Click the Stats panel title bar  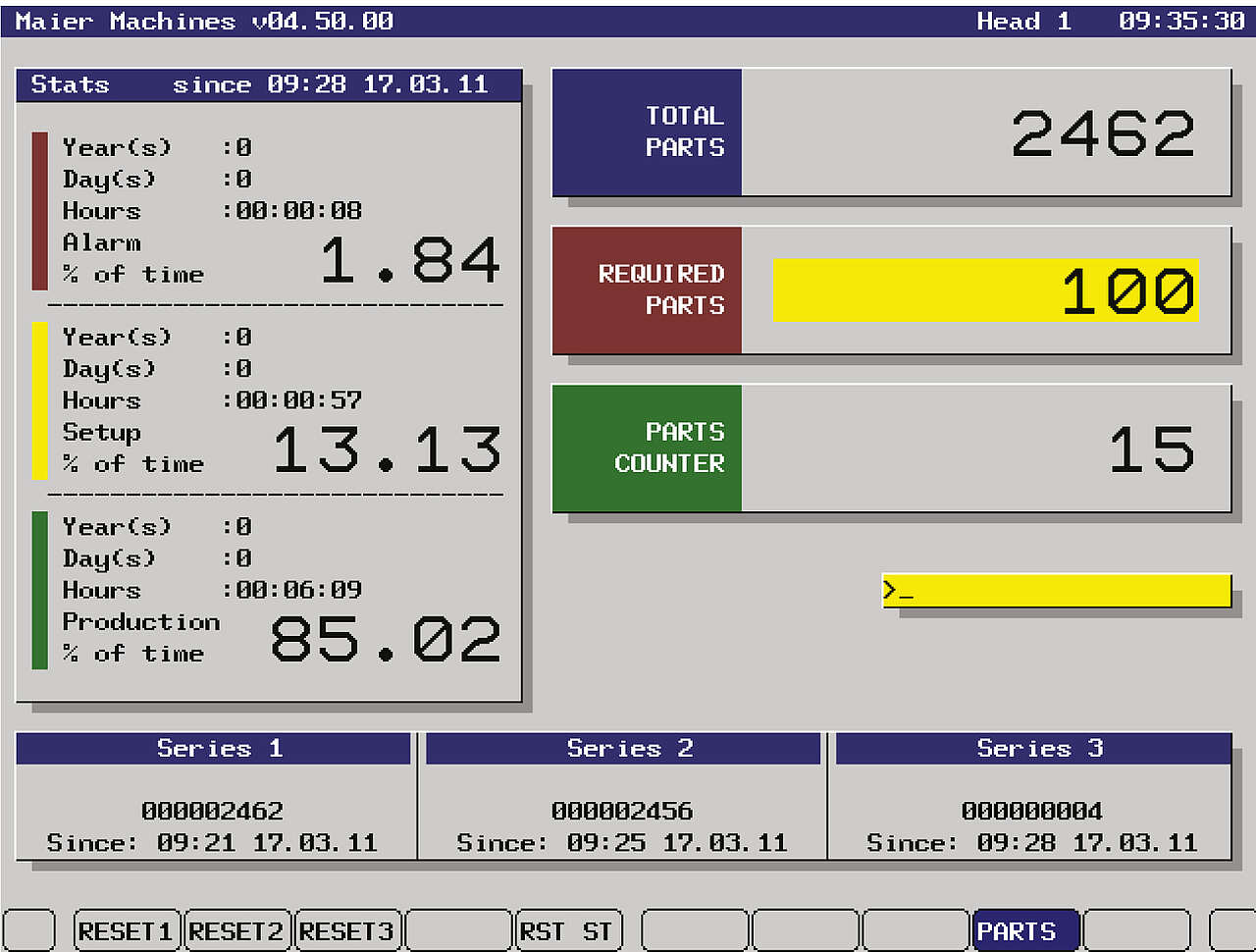tap(269, 85)
